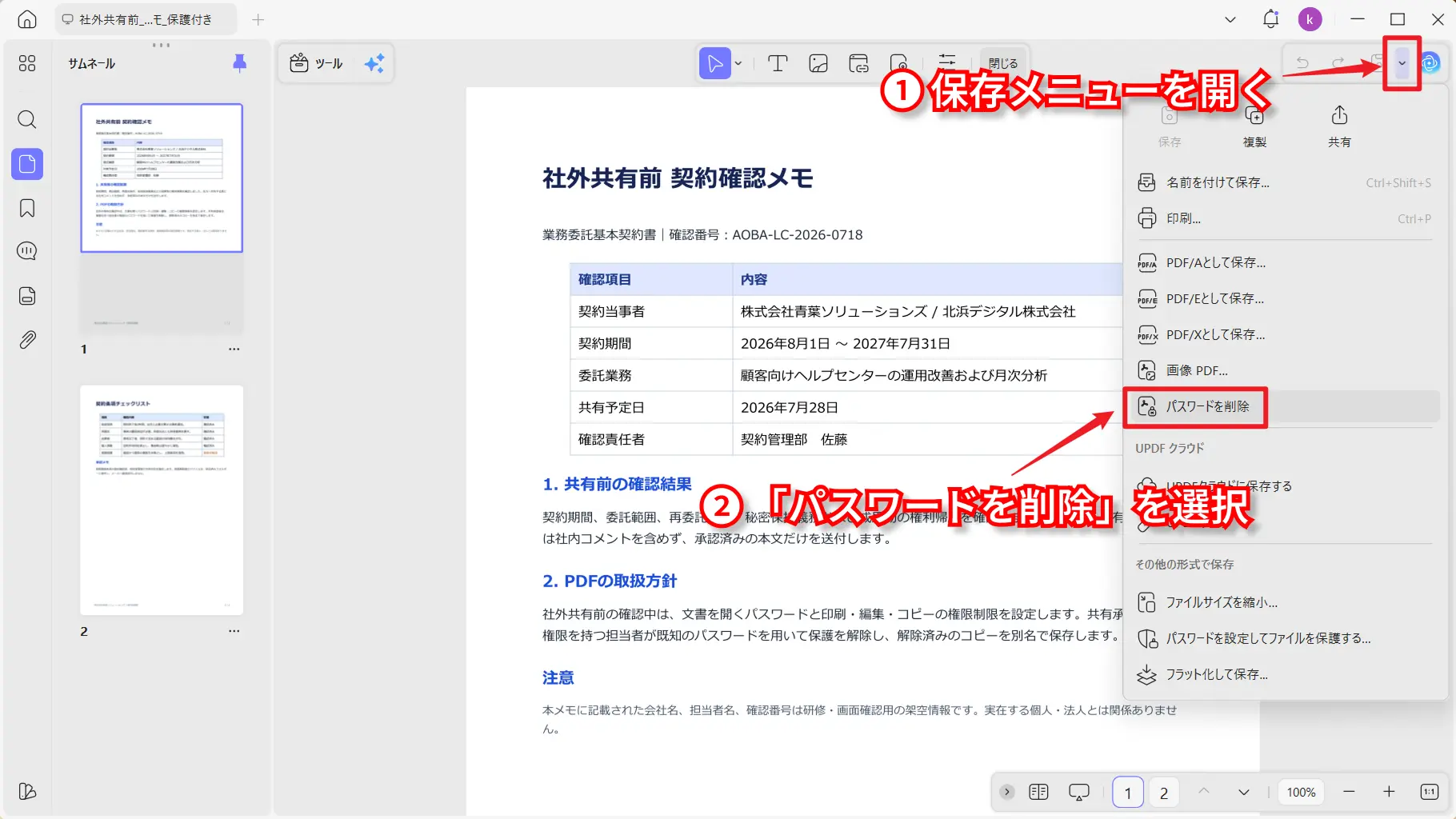Viewport: 1456px width, 819px height.
Task: Open the home screen icon
Action: [x=27, y=20]
